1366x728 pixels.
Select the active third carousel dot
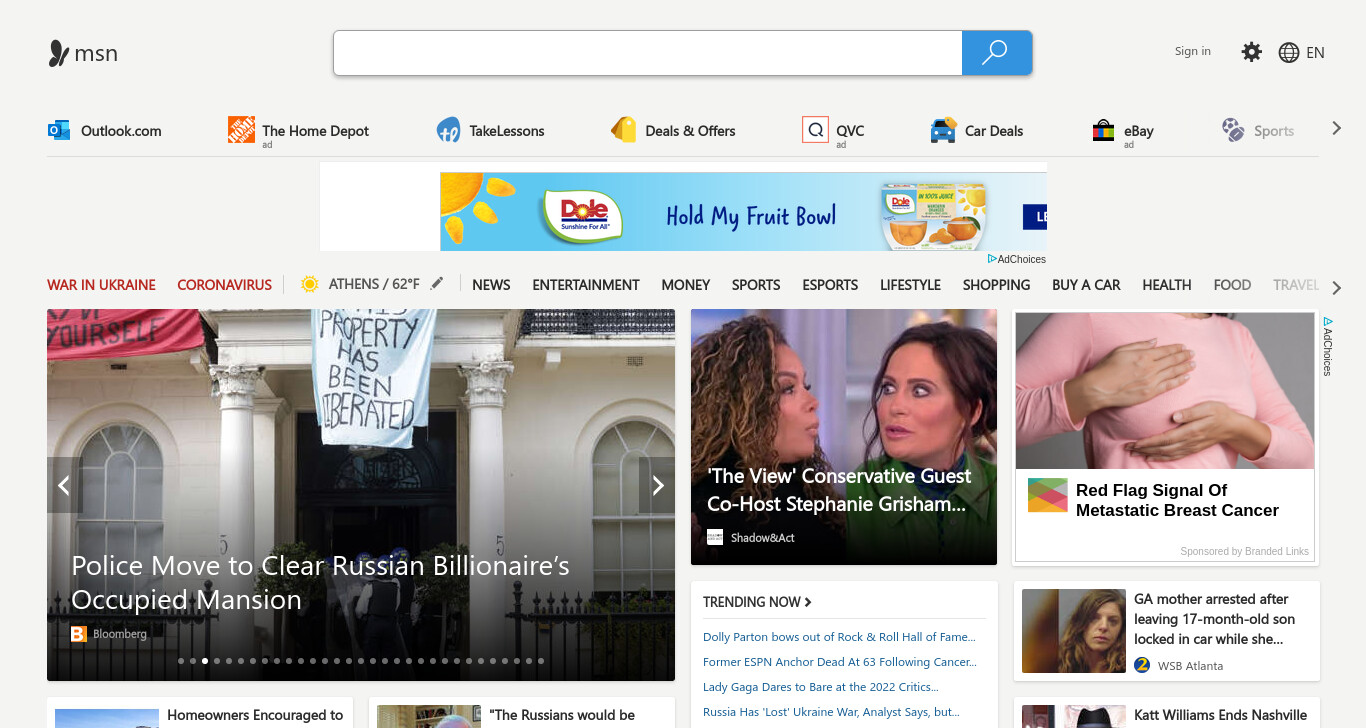[205, 661]
